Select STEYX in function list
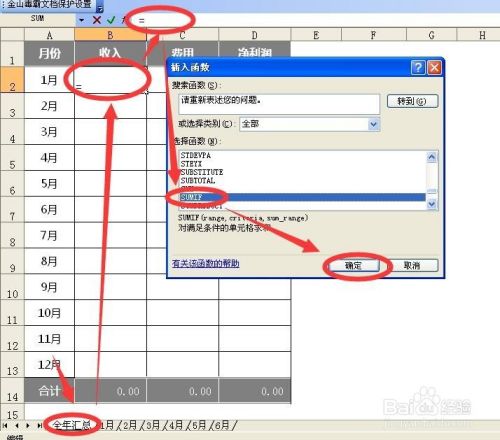Image resolution: width=500 pixels, height=440 pixels. tap(191, 164)
